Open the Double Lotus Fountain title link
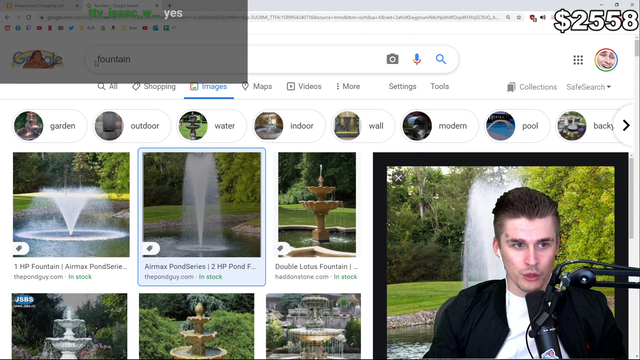 pyautogui.click(x=316, y=267)
